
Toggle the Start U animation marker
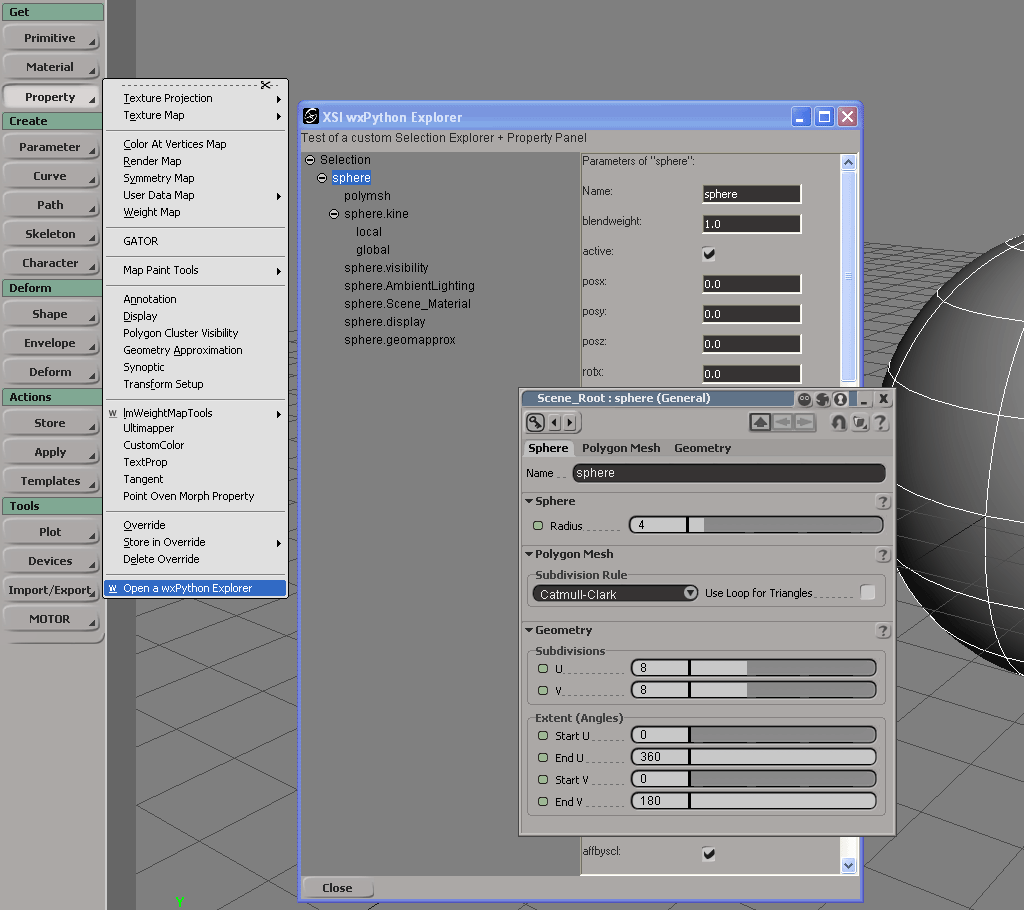(543, 736)
